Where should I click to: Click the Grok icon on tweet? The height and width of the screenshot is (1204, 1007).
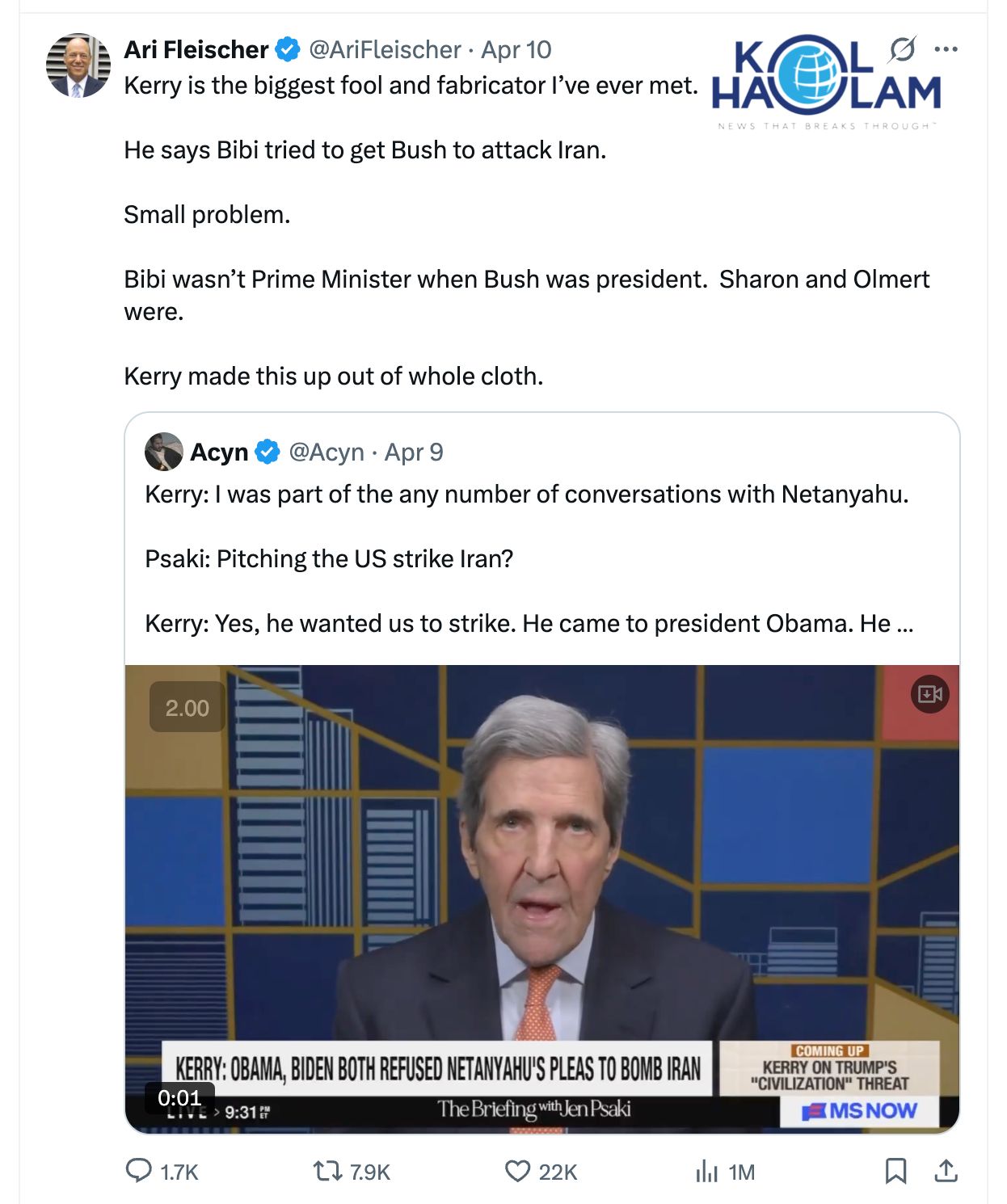(902, 49)
